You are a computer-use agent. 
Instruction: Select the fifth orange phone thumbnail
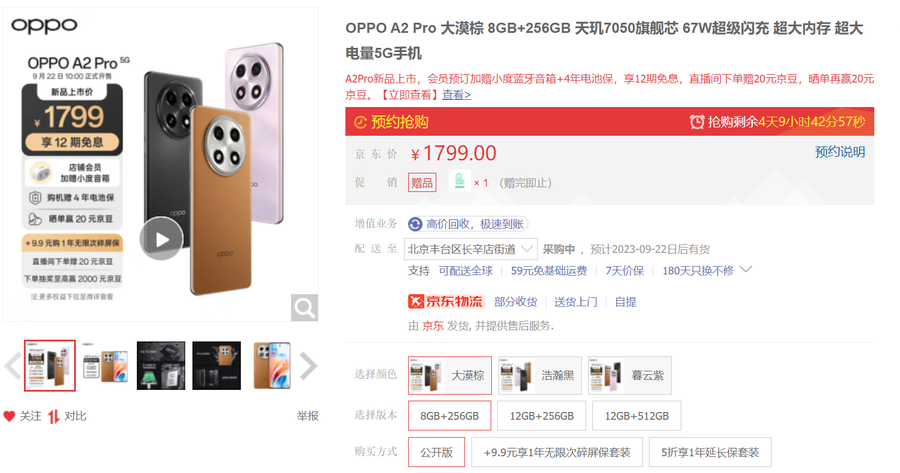coord(272,366)
